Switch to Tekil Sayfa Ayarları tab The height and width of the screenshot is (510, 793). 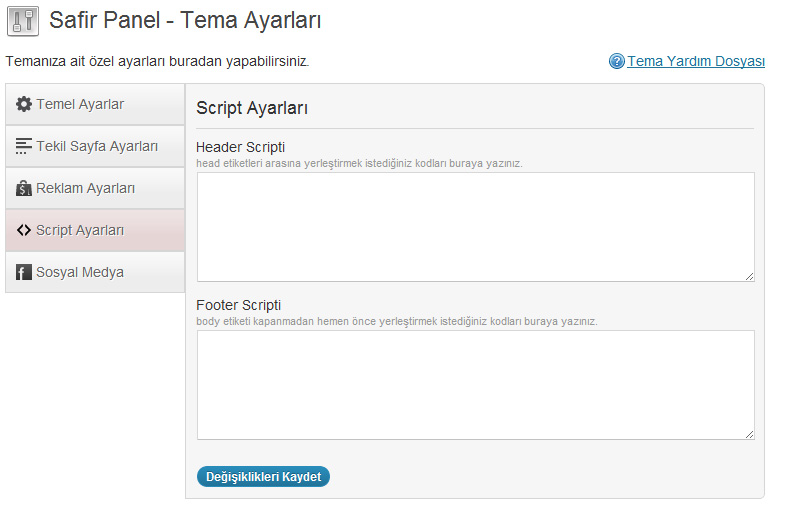(x=95, y=146)
